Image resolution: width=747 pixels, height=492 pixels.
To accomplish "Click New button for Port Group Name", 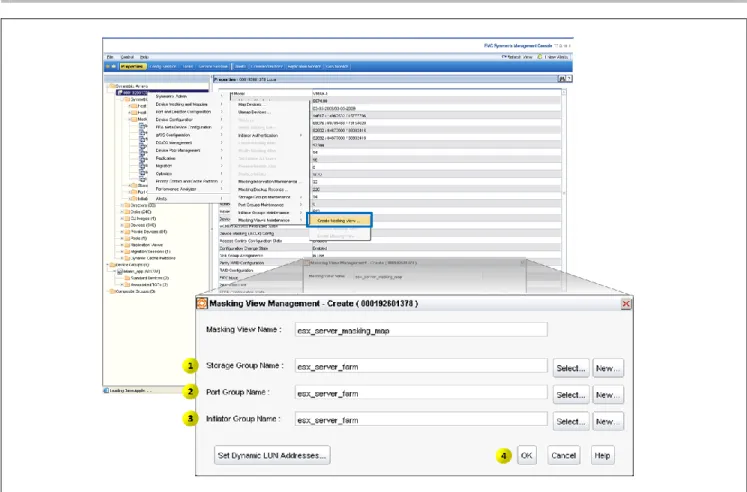I will click(608, 395).
